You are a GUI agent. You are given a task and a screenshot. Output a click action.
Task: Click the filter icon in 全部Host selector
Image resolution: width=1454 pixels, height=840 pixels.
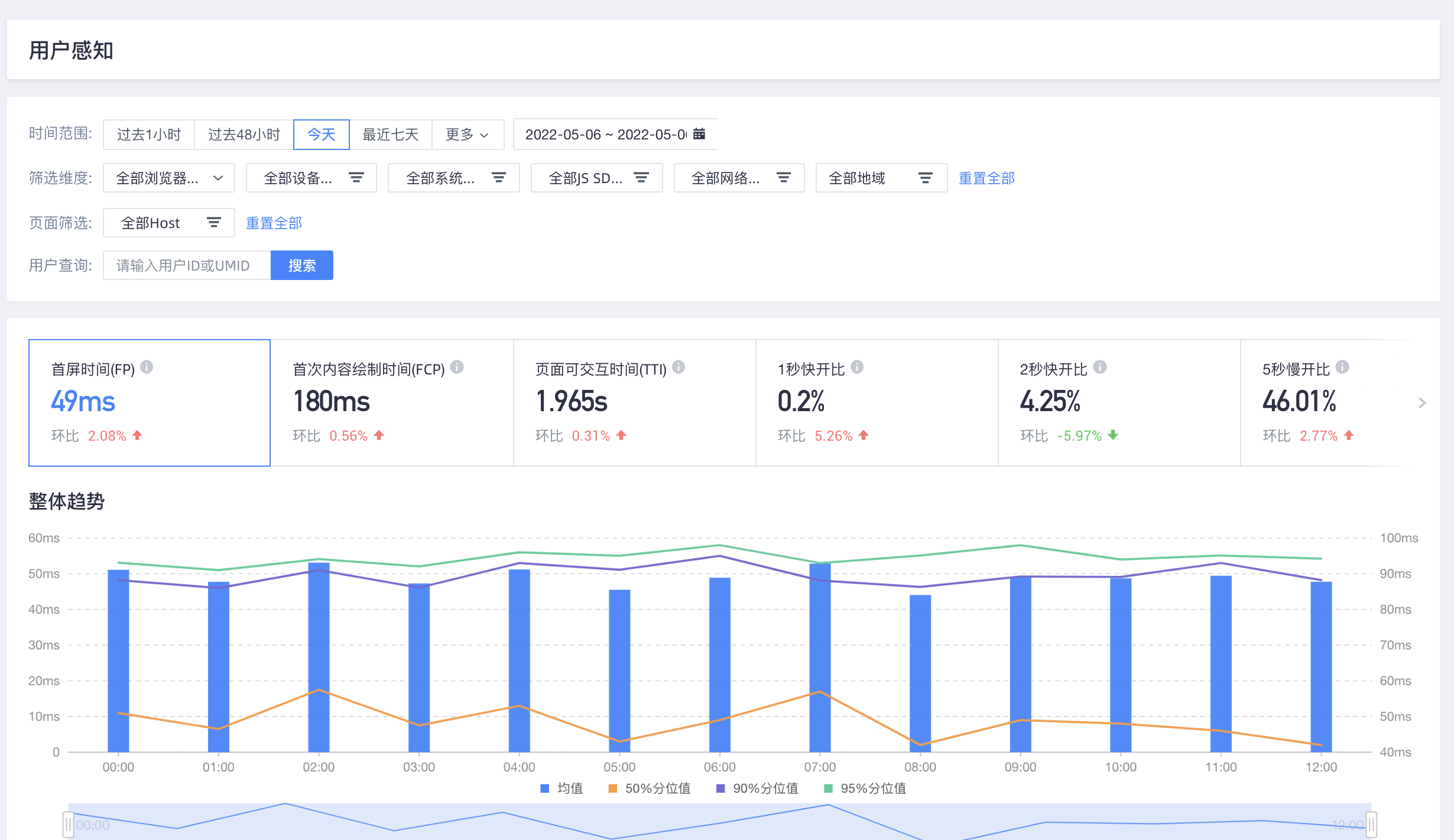click(x=214, y=223)
